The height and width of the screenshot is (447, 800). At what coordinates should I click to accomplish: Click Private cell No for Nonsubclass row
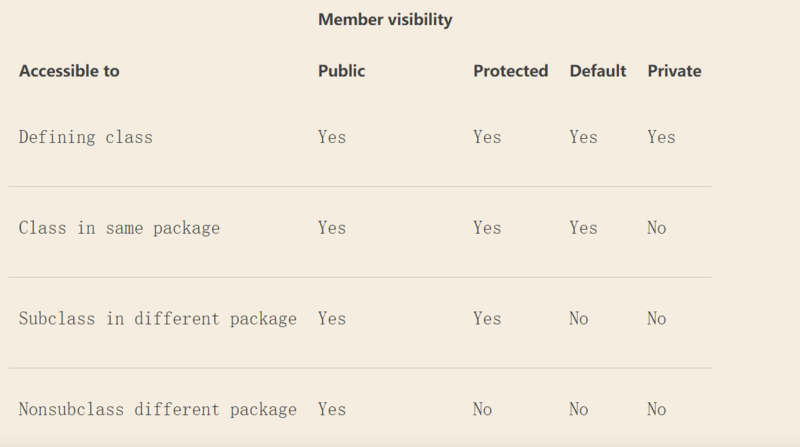pyautogui.click(x=656, y=409)
